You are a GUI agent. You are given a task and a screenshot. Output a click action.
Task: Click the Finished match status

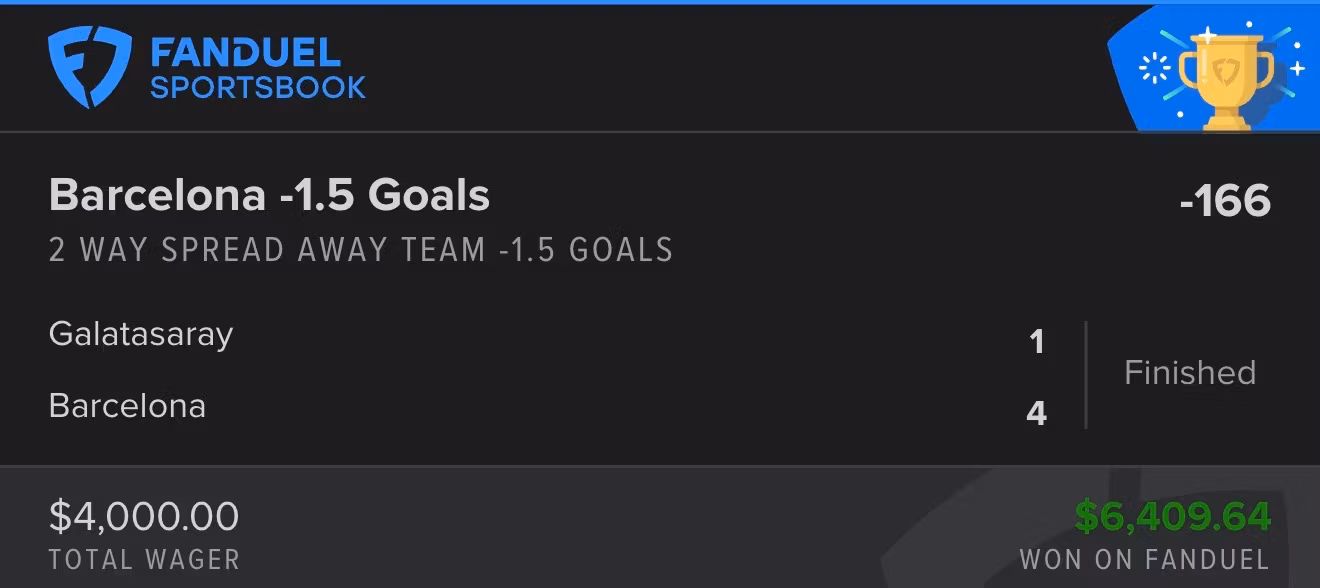pyautogui.click(x=1190, y=373)
